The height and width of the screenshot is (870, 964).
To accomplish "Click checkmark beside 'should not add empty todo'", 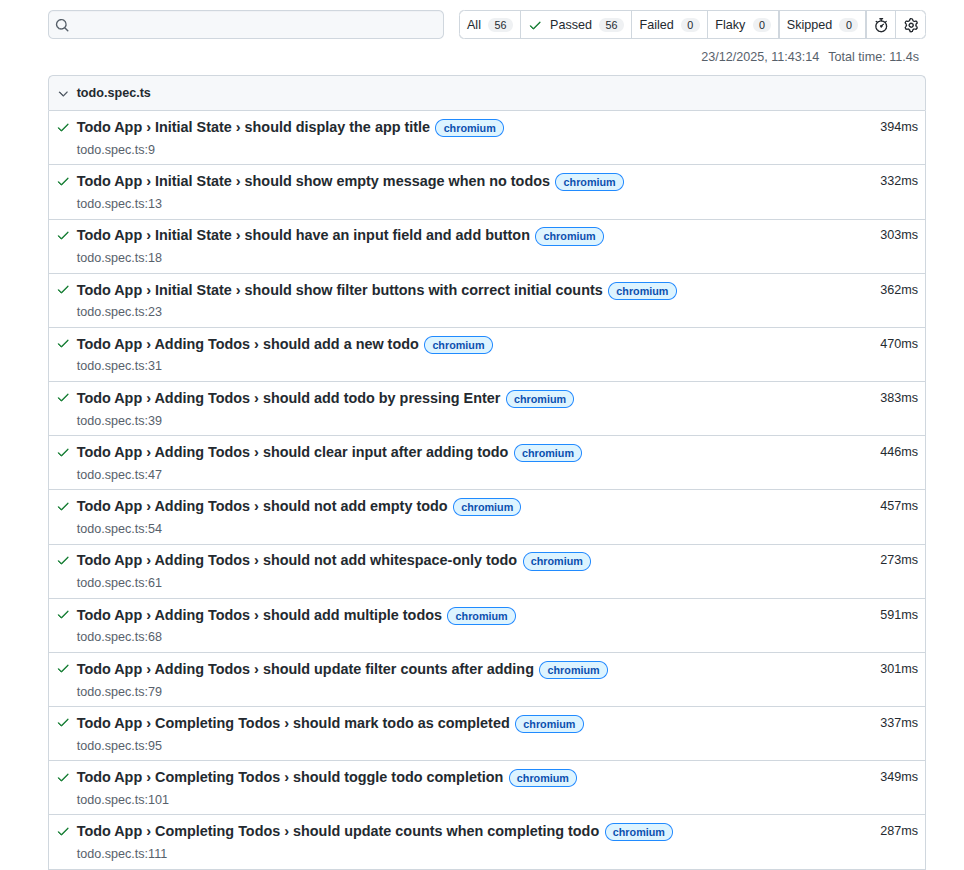I will coord(63,506).
